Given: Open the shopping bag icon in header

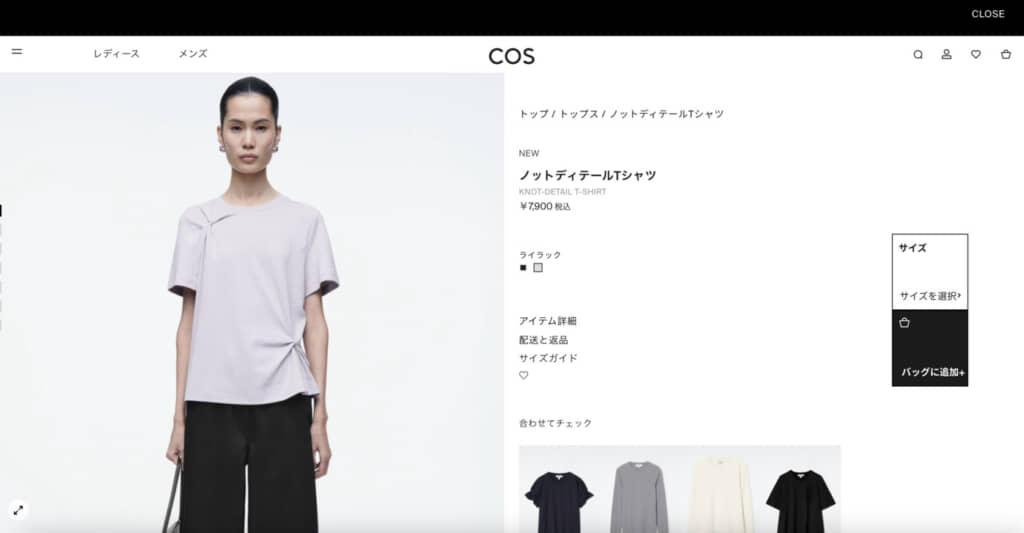Looking at the screenshot, I should coord(1006,55).
